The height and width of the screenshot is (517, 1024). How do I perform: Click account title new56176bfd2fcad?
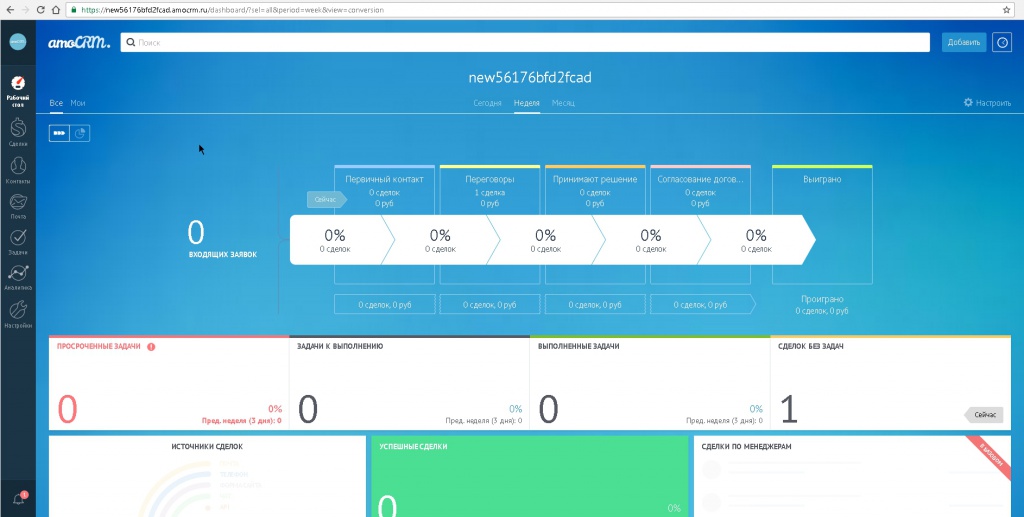pos(530,77)
